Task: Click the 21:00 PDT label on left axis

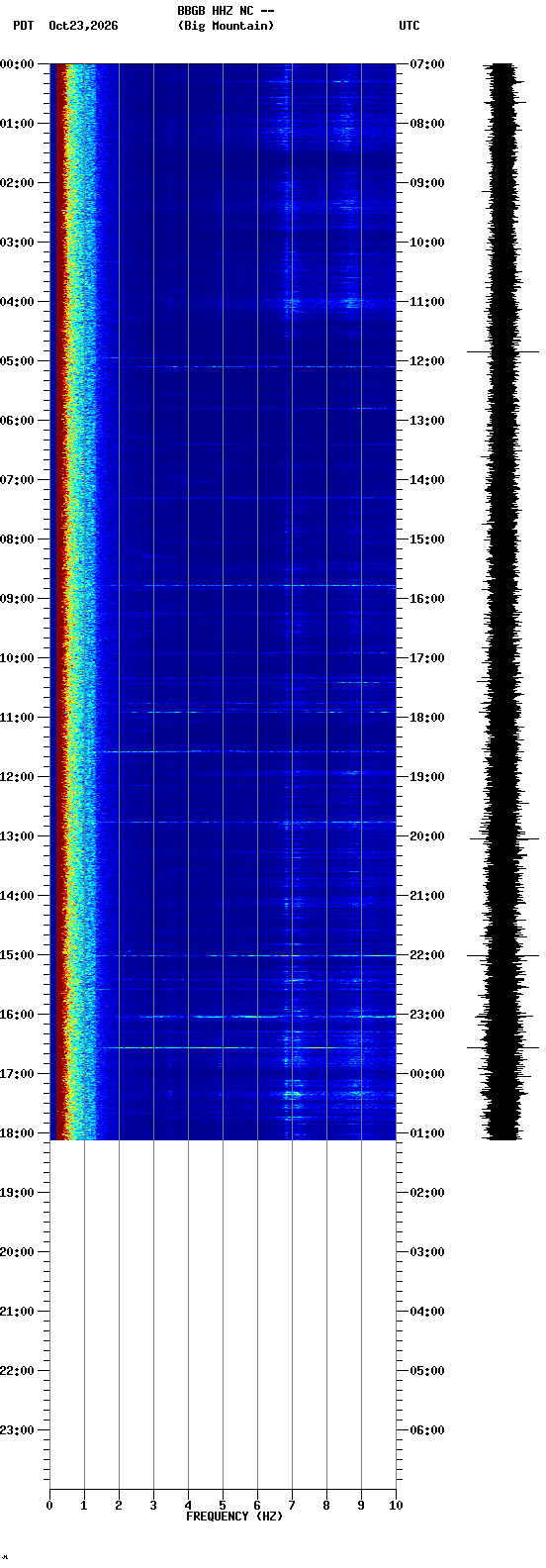Action: pyautogui.click(x=18, y=1312)
